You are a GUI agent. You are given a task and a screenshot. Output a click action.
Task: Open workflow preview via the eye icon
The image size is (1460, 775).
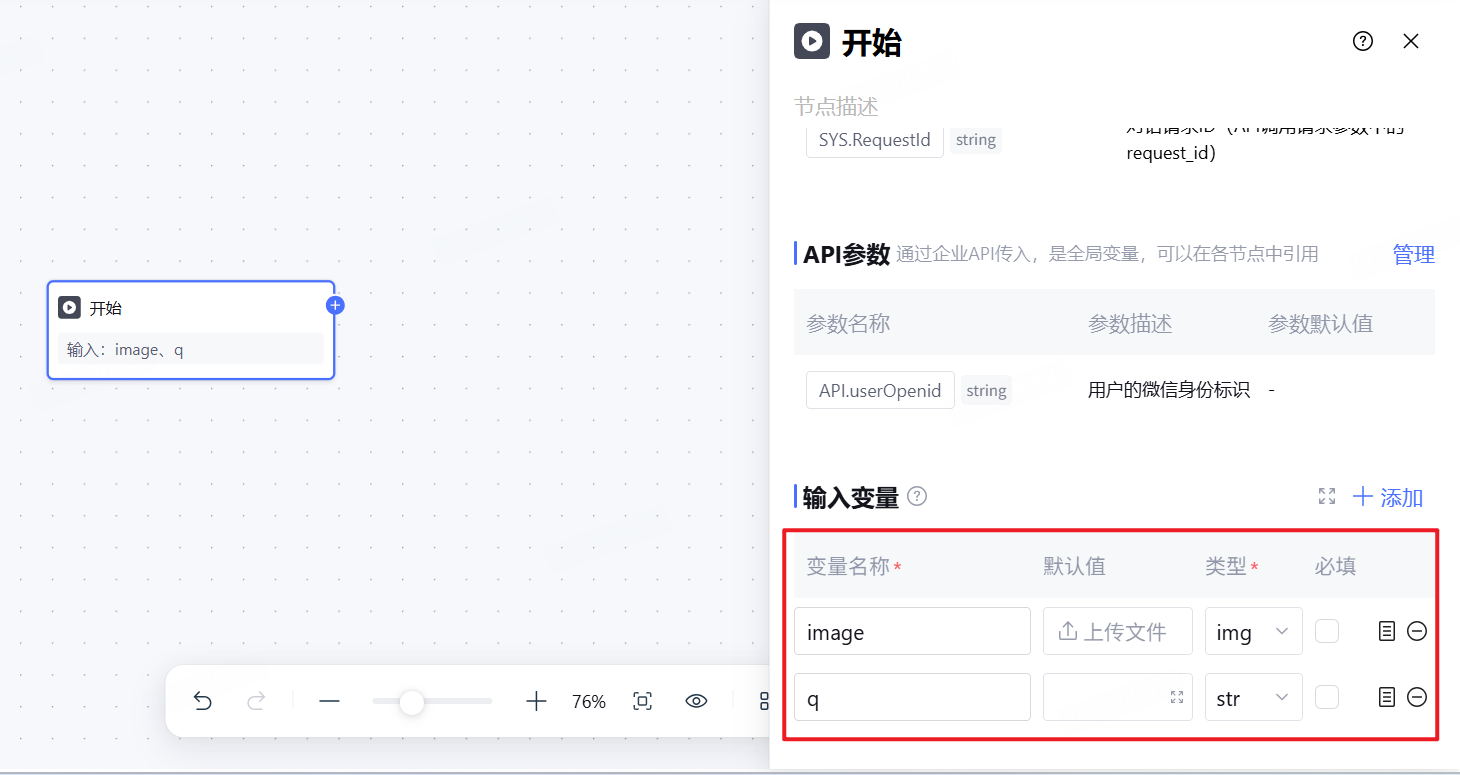pyautogui.click(x=696, y=701)
